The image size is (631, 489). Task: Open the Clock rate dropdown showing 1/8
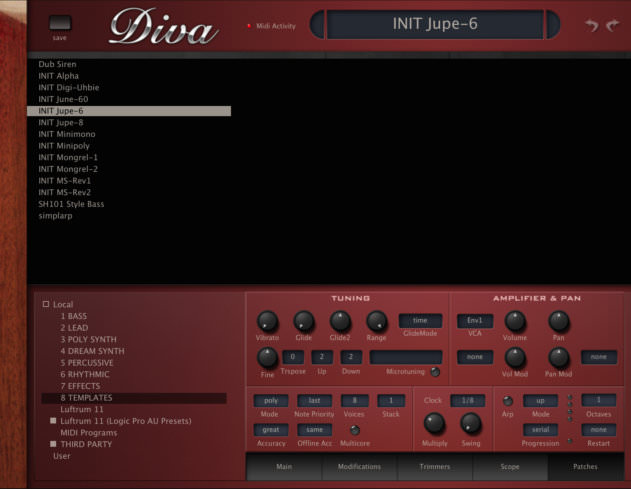[x=468, y=400]
